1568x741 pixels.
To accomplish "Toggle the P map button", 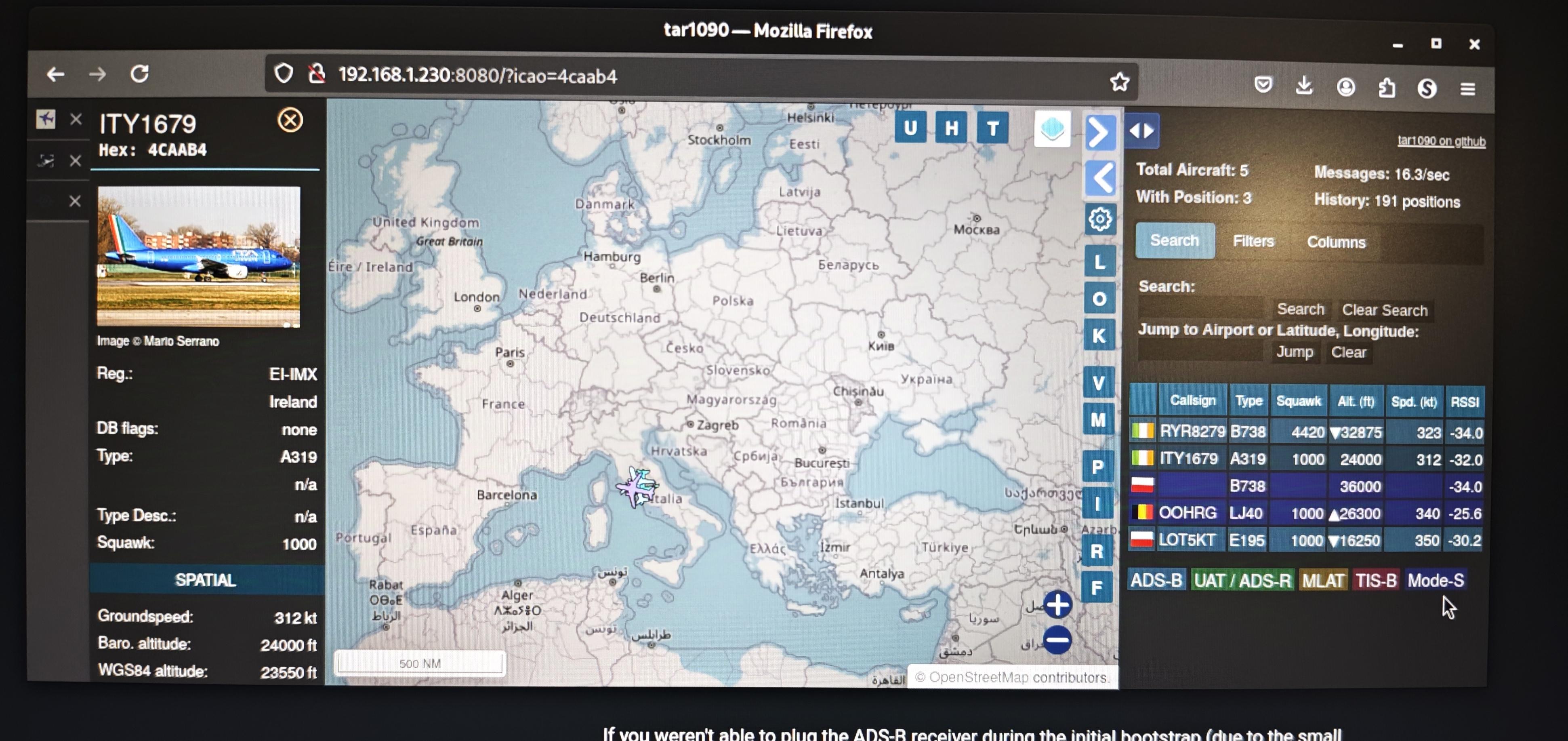I will coord(1098,467).
